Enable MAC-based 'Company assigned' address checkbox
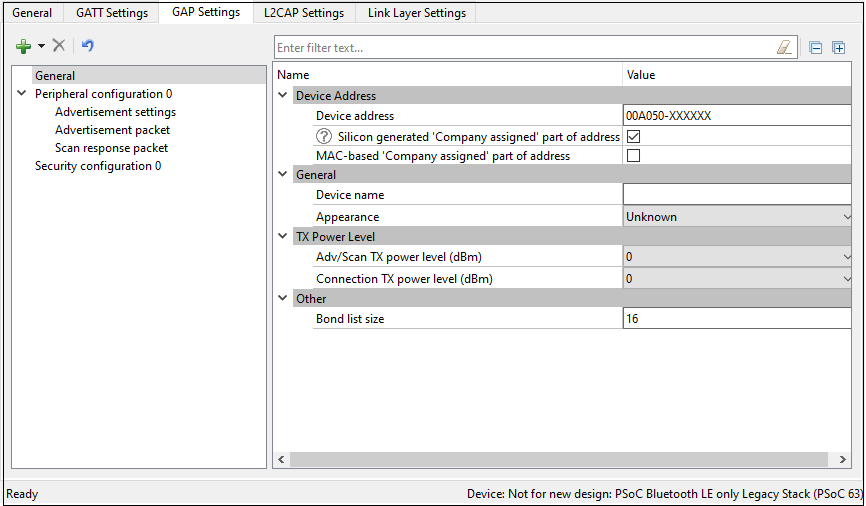The width and height of the screenshot is (866, 506). 633,156
